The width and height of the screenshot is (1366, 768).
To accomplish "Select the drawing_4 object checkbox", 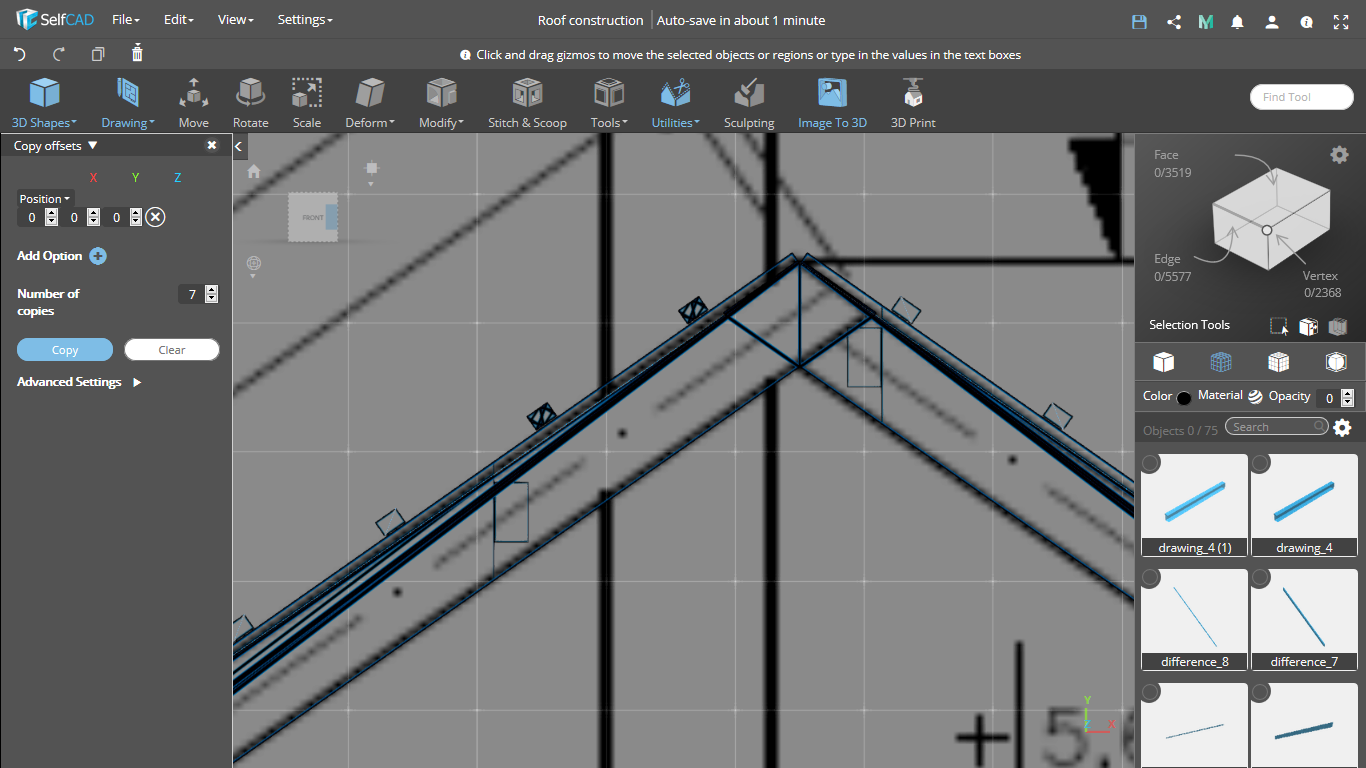I will pyautogui.click(x=1261, y=463).
